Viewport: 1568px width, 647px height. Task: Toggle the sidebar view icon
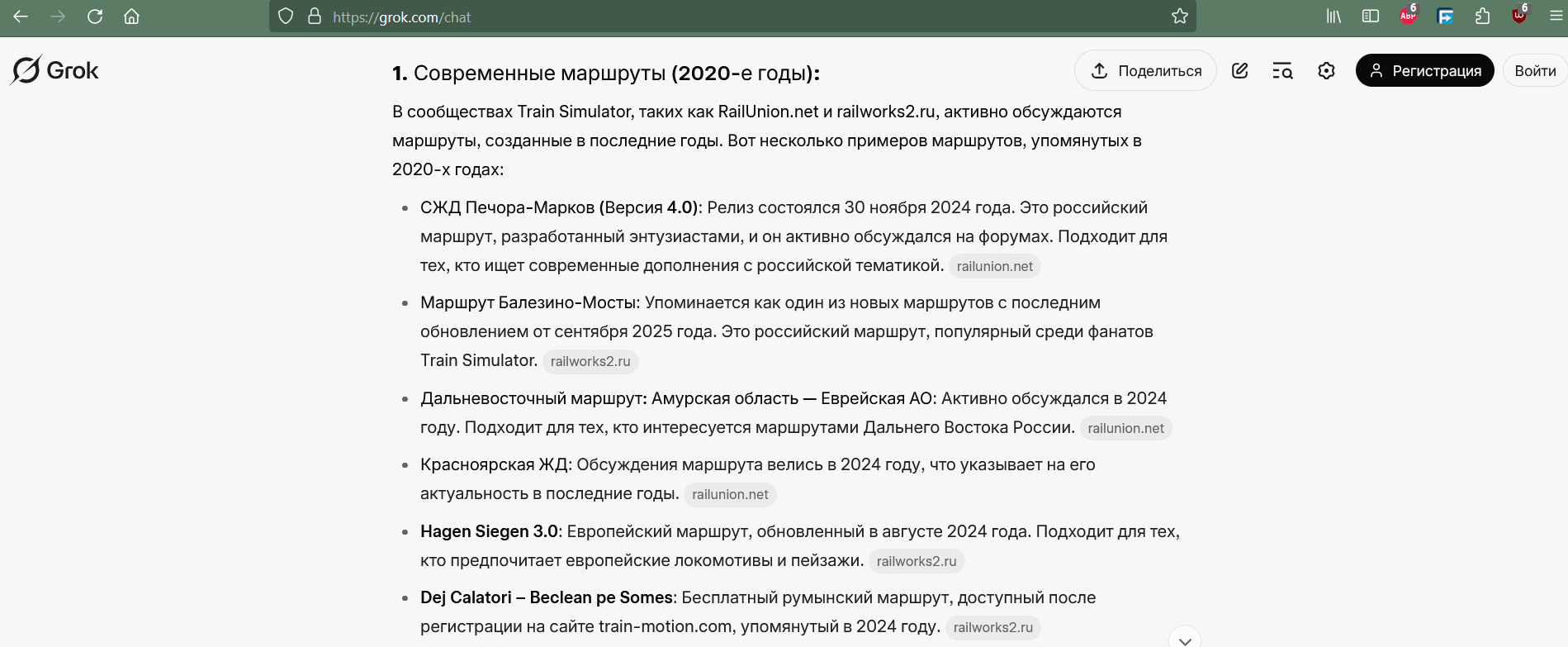tap(1371, 17)
